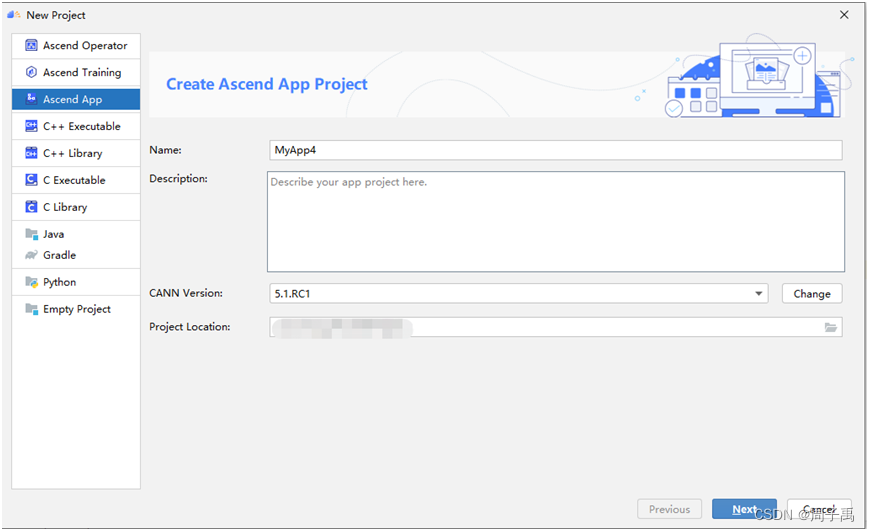869x531 pixels.
Task: Click the Ascend Operator icon in sidebar
Action: pos(32,45)
